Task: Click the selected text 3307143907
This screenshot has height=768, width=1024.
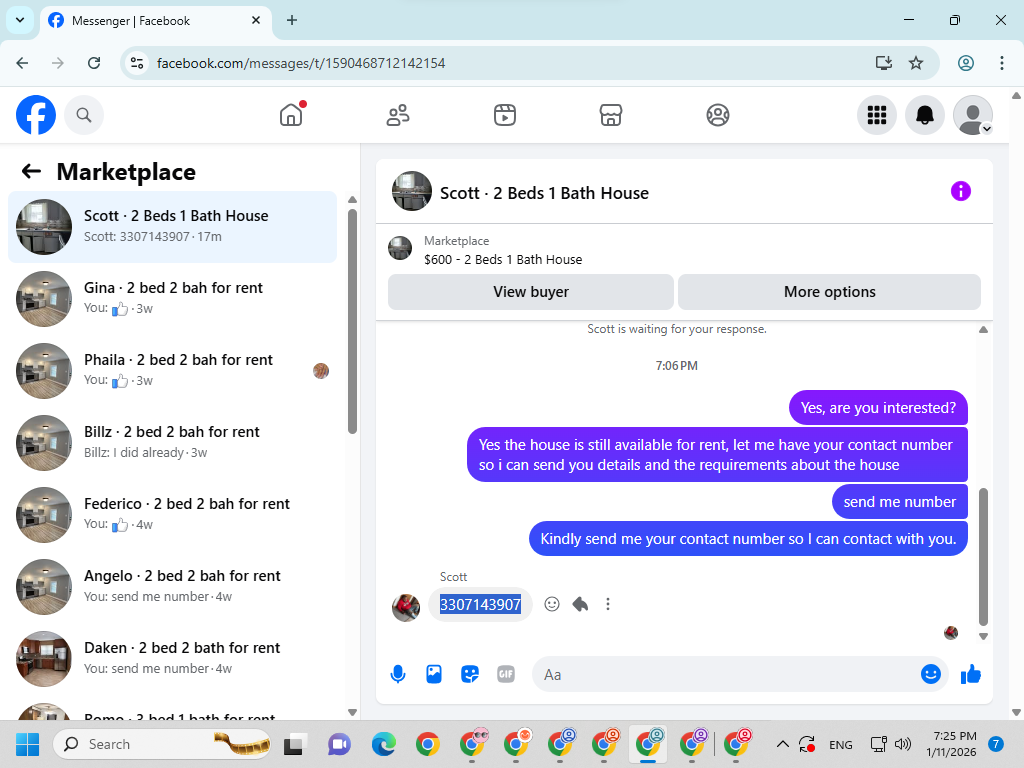Action: click(x=480, y=604)
